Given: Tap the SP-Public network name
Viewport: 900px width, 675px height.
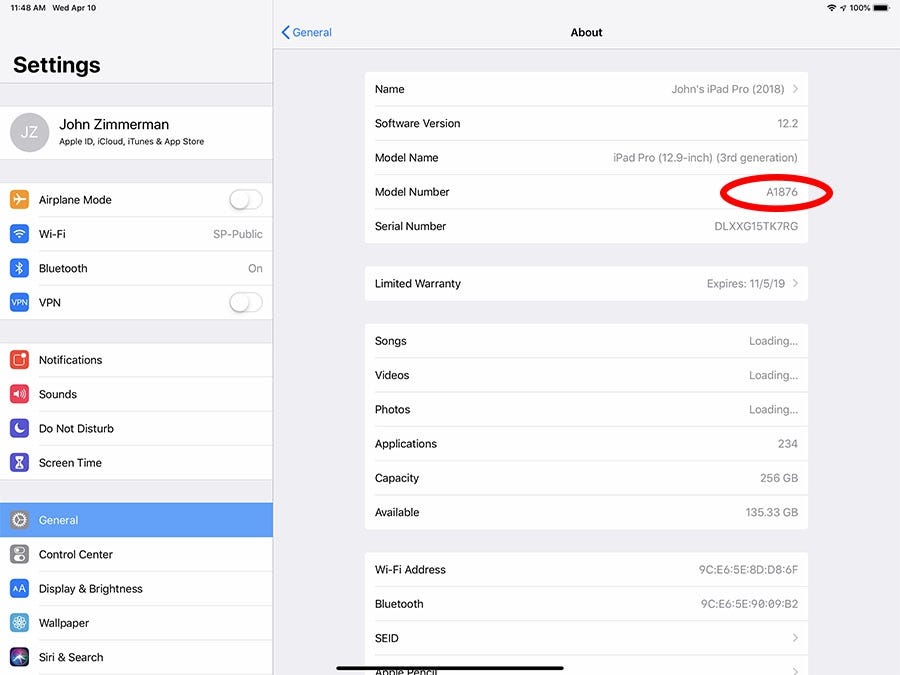Looking at the screenshot, I should pyautogui.click(x=238, y=234).
